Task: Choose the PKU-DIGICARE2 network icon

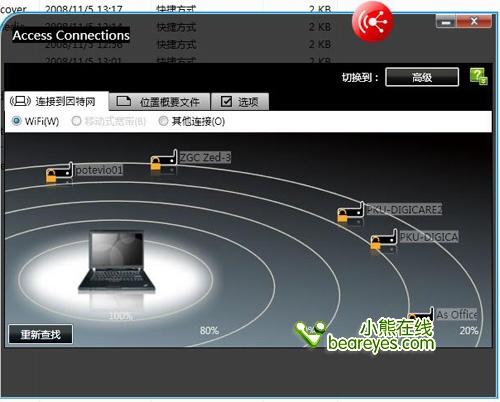Action: [350, 212]
